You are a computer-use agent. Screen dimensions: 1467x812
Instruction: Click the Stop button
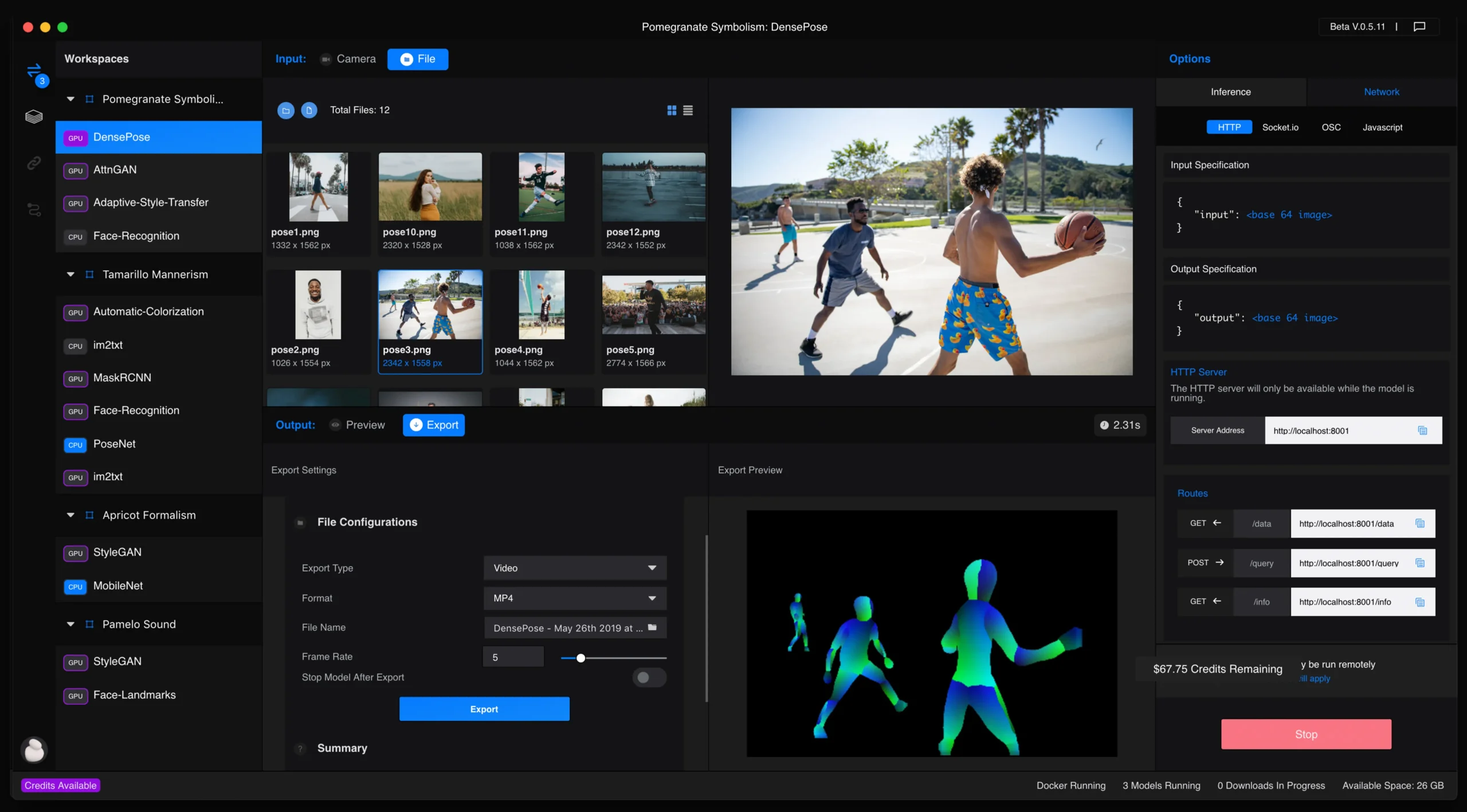(x=1305, y=734)
